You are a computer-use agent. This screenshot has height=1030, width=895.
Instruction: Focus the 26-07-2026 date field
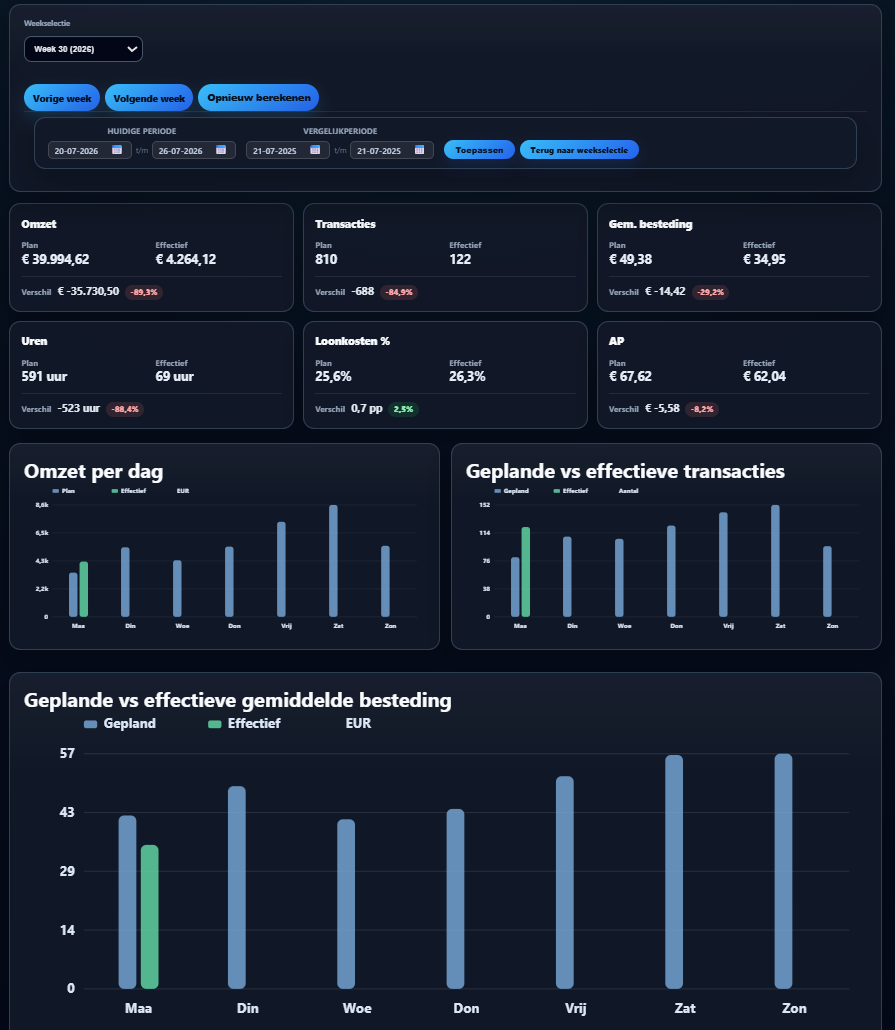pyautogui.click(x=194, y=150)
